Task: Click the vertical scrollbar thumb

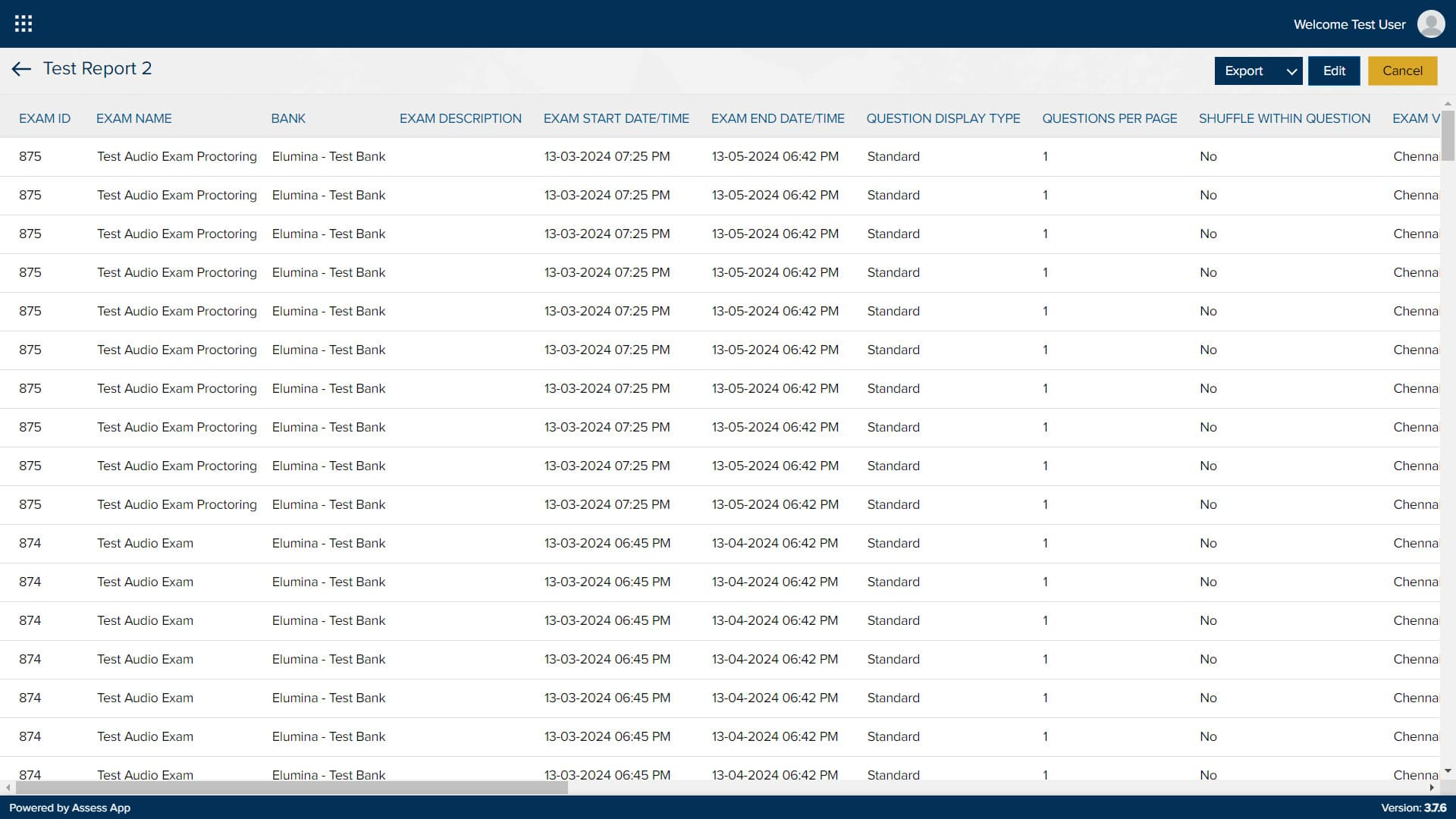Action: tap(1448, 135)
